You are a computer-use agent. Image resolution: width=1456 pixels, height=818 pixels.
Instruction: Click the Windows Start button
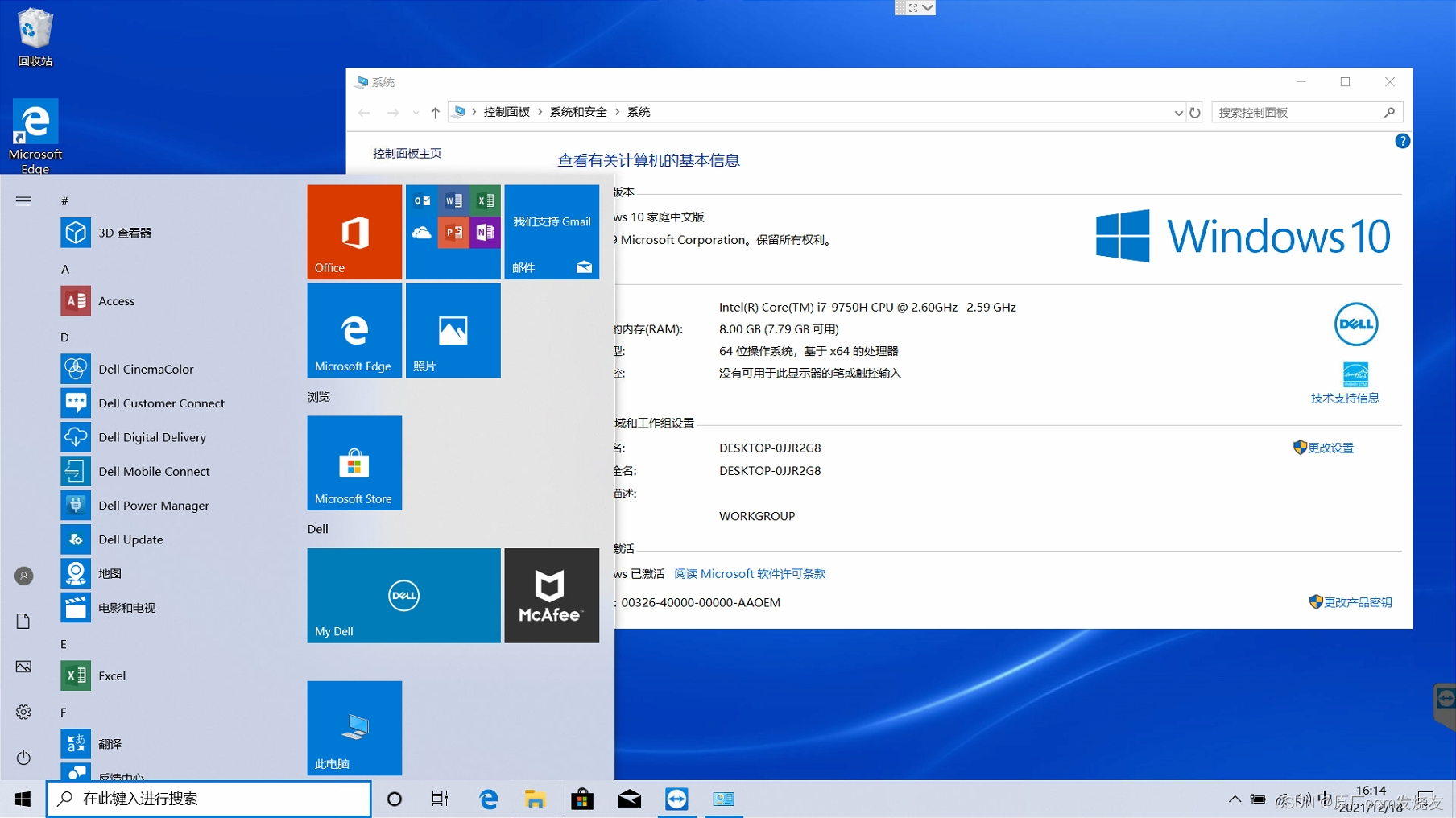pos(23,799)
